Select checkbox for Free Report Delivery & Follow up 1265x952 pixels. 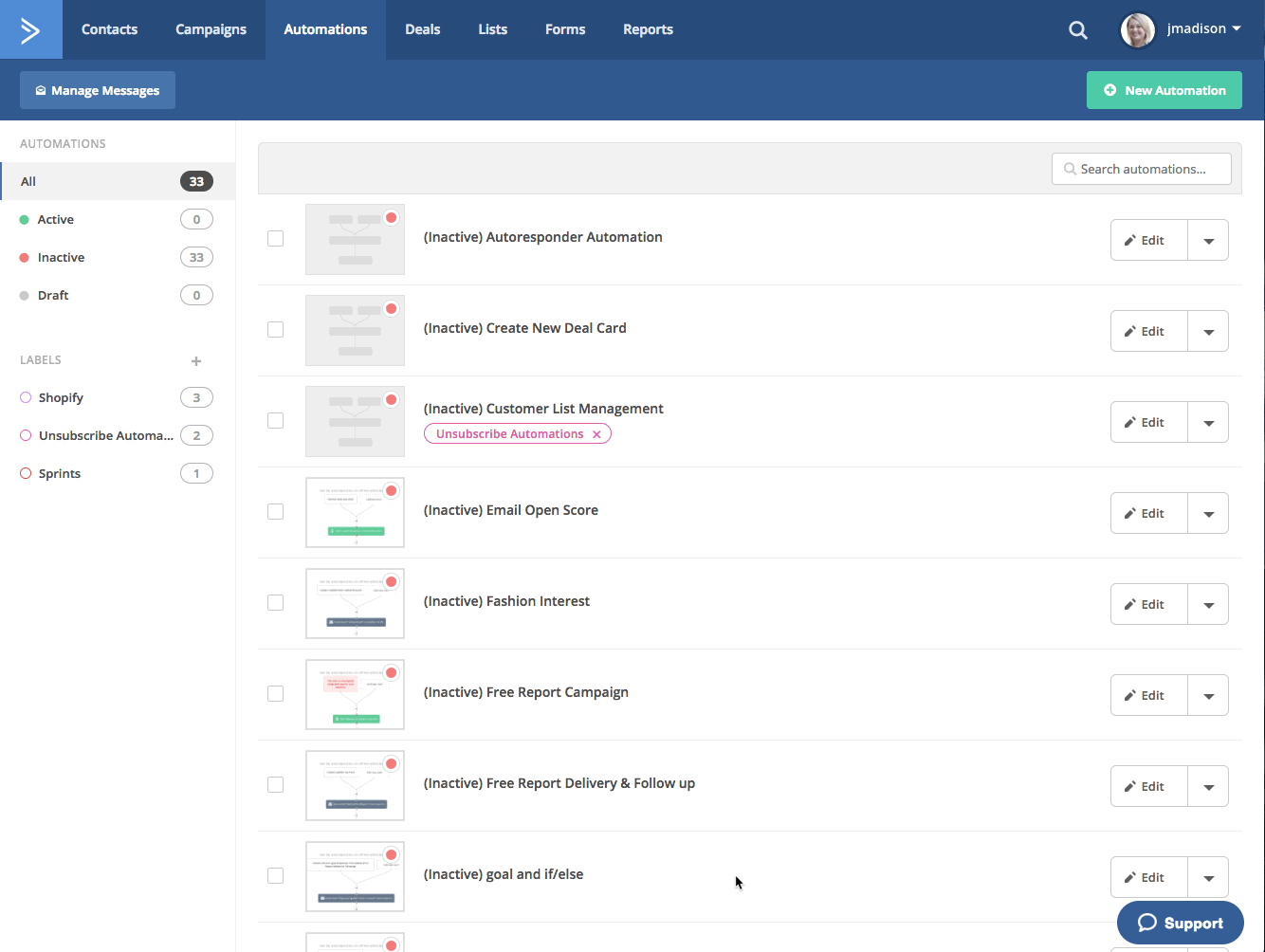[276, 785]
